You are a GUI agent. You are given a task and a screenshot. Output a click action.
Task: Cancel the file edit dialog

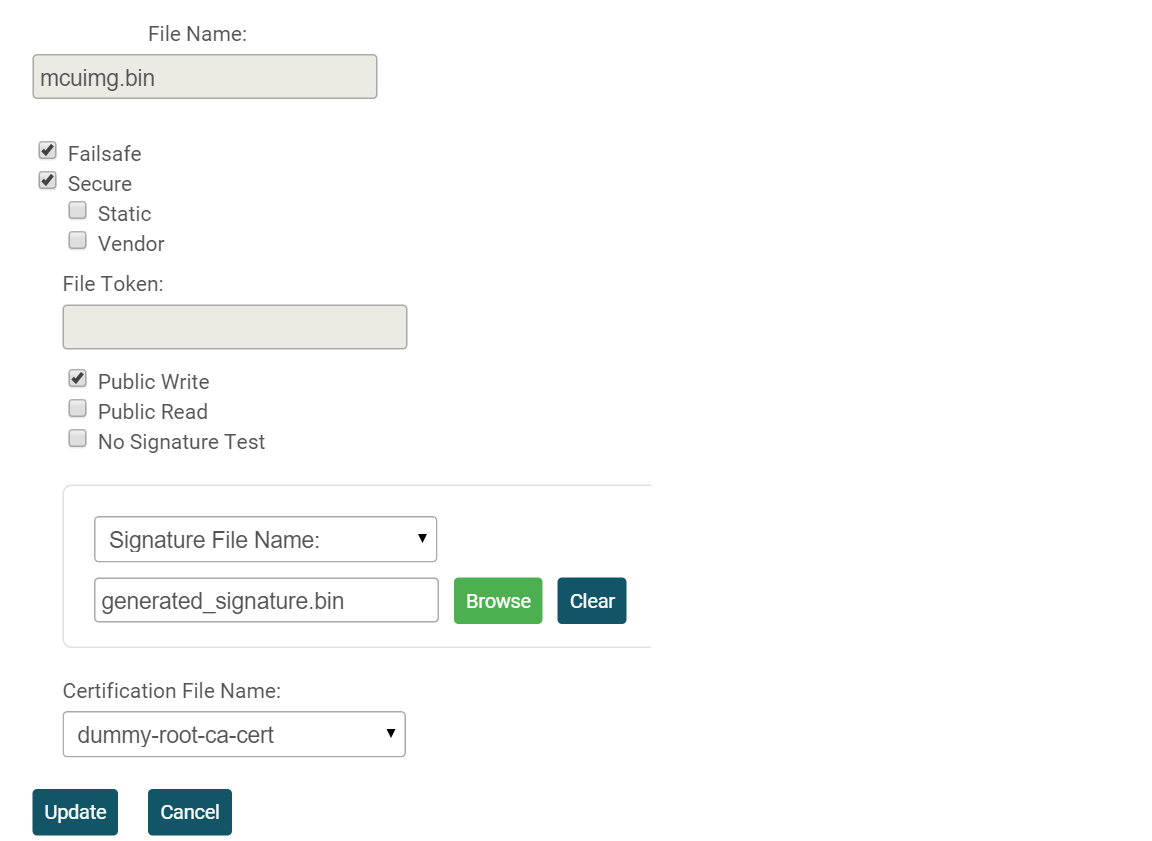pyautogui.click(x=190, y=812)
